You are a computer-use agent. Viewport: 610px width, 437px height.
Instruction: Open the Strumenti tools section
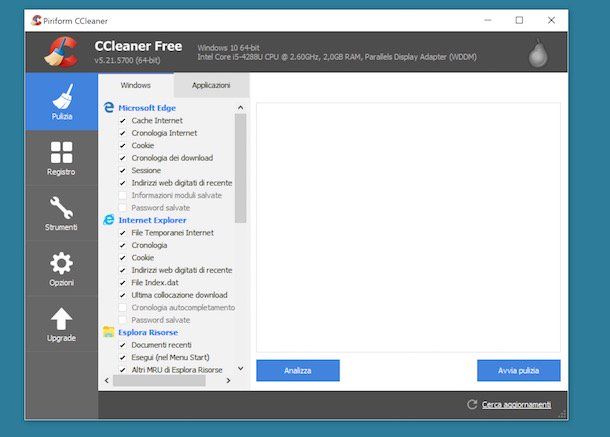[x=62, y=214]
